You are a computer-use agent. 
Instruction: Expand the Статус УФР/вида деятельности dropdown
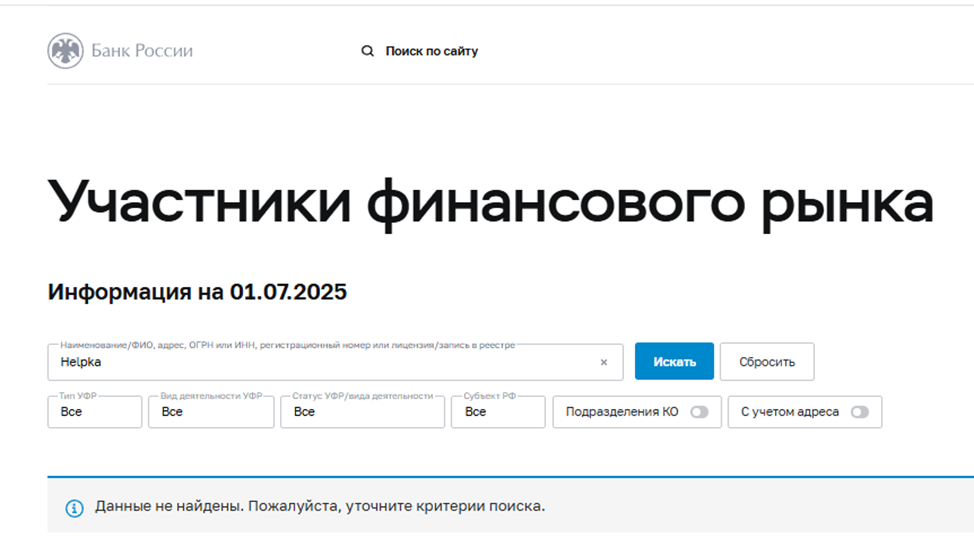(x=362, y=411)
